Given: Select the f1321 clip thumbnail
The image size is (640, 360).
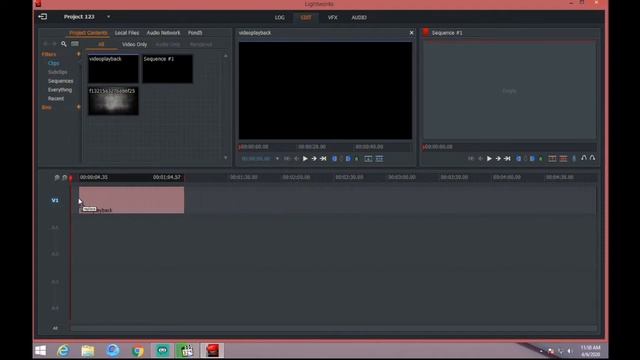Looking at the screenshot, I should tap(113, 101).
